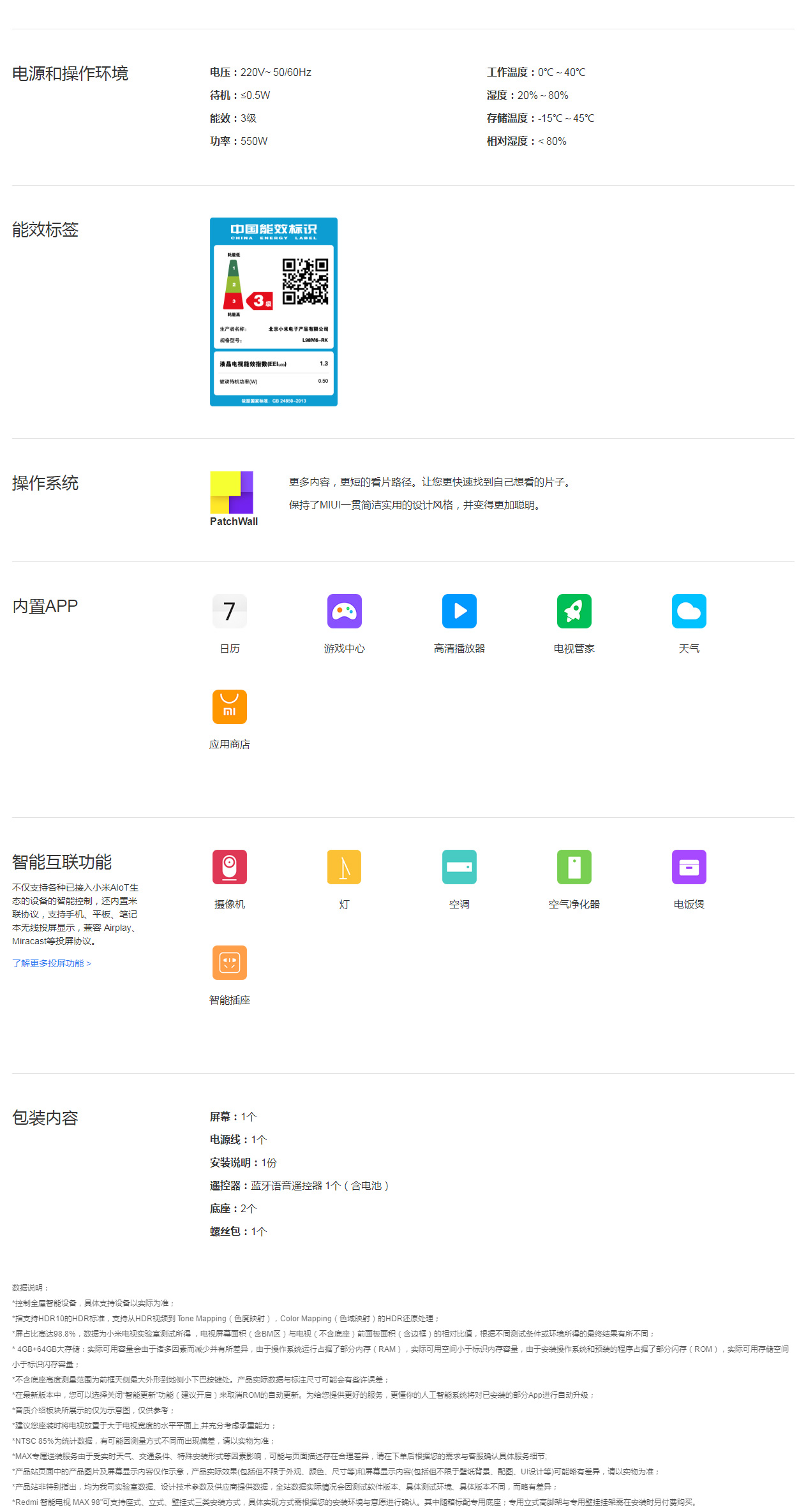Open the Game Center (游戏中心) icon
Image resolution: width=806 pixels, height=1512 pixels.
coord(345,611)
